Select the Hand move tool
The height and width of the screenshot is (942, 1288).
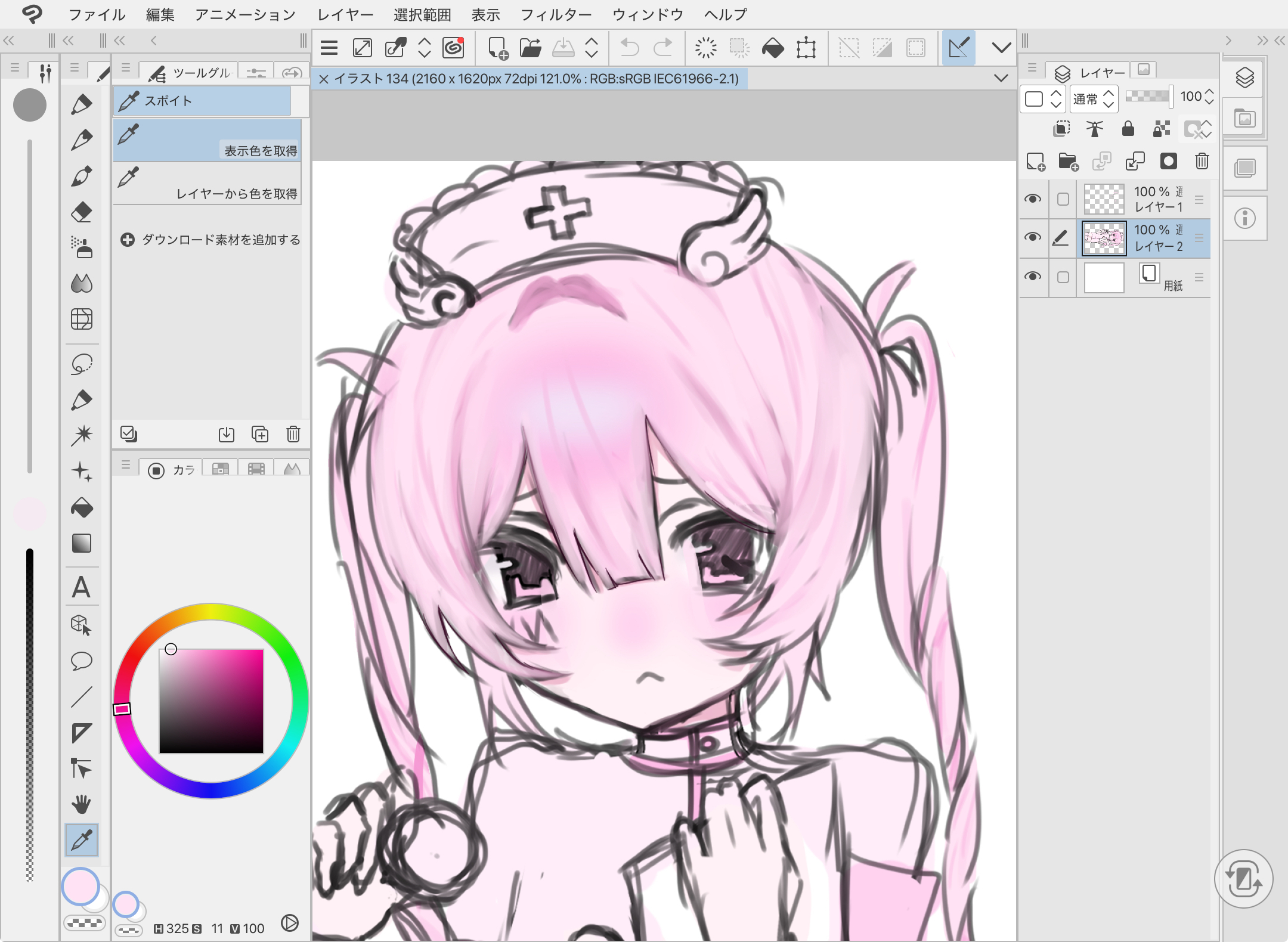(x=82, y=804)
